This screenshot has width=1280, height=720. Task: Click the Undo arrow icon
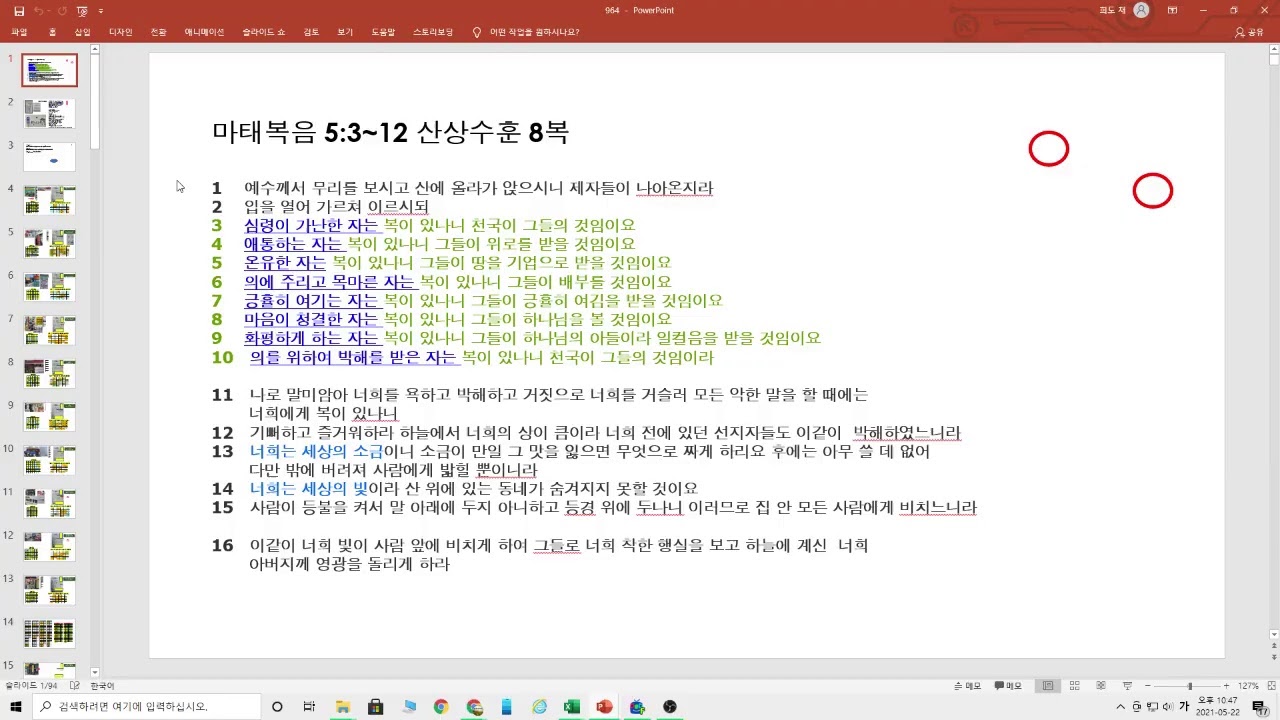pyautogui.click(x=38, y=10)
